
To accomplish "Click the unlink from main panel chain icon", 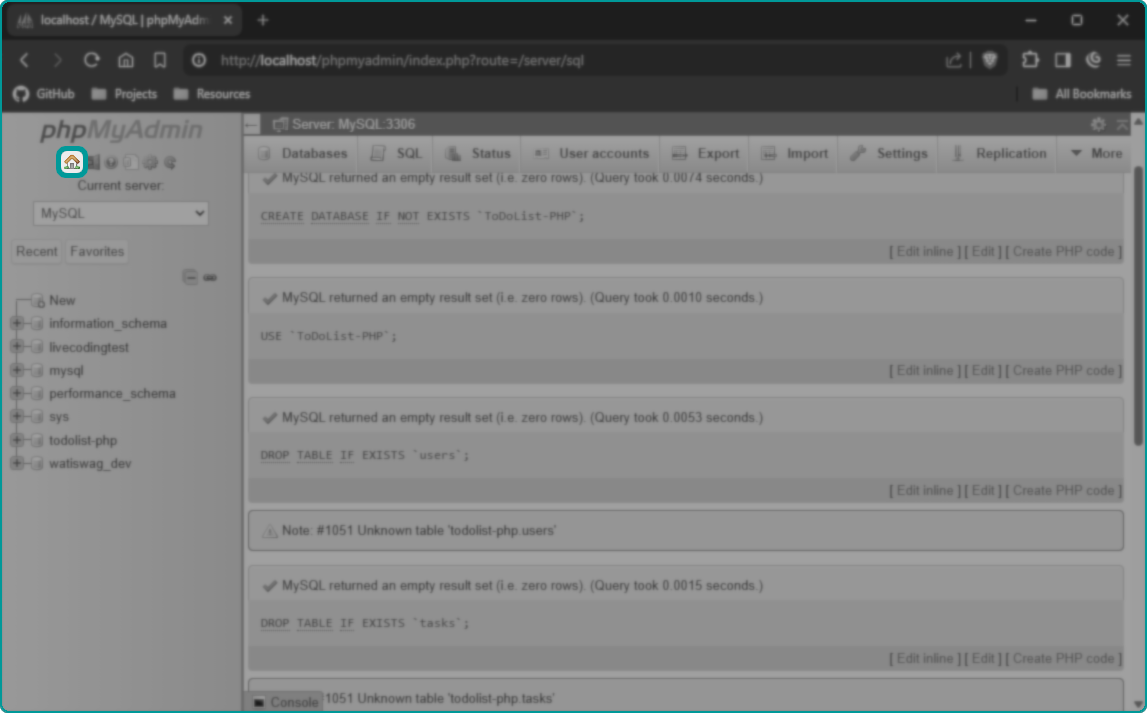I will (x=210, y=277).
